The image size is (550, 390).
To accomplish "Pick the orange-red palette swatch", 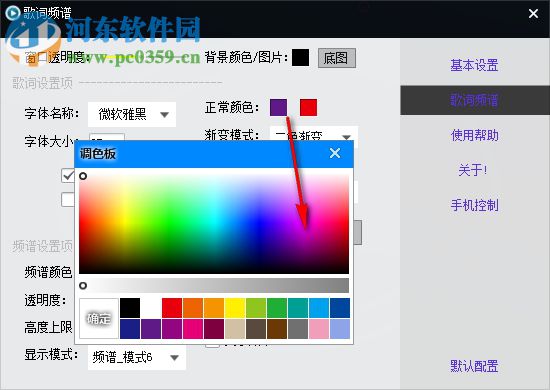I will (x=193, y=308).
